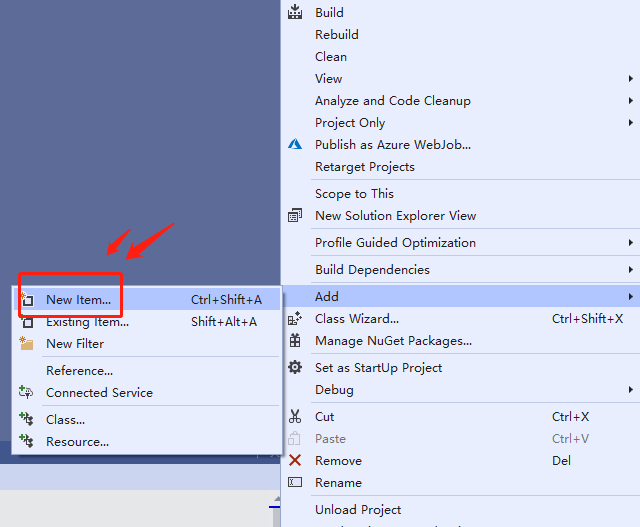Expand the Build Dependencies submenu arrow
This screenshot has width=640, height=527.
[631, 269]
